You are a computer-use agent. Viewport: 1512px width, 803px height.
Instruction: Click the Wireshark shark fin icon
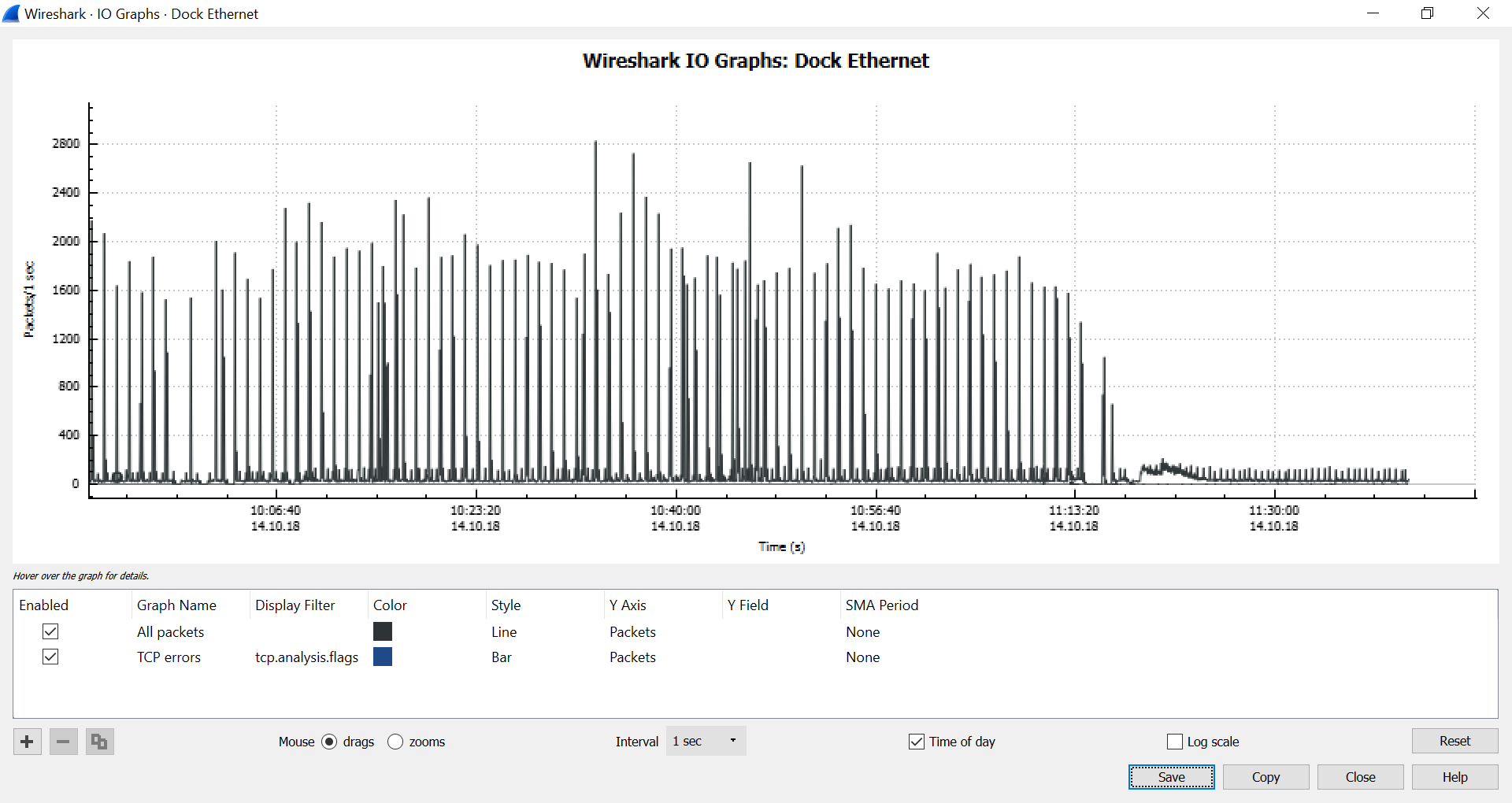pyautogui.click(x=11, y=13)
